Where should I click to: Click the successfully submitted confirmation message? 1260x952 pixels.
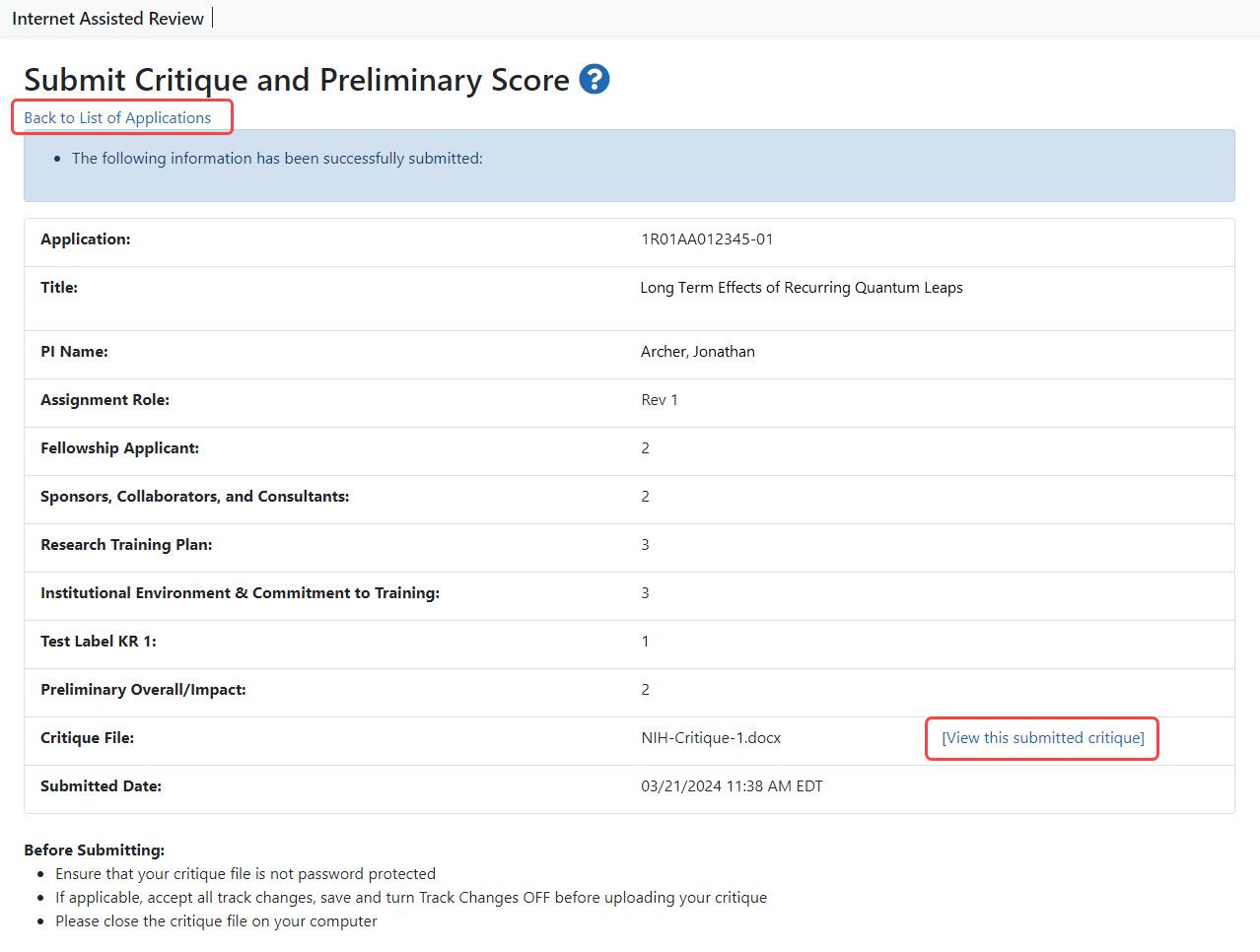point(277,159)
